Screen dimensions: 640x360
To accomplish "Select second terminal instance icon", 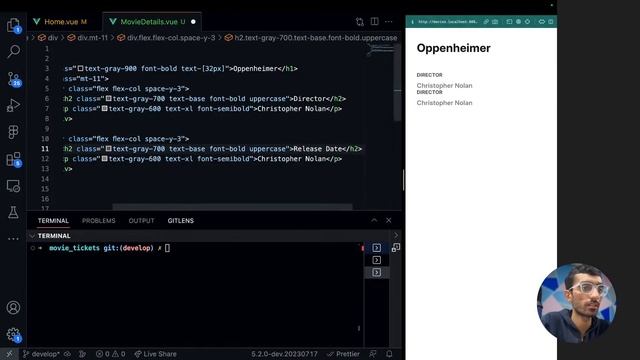I will (376, 260).
